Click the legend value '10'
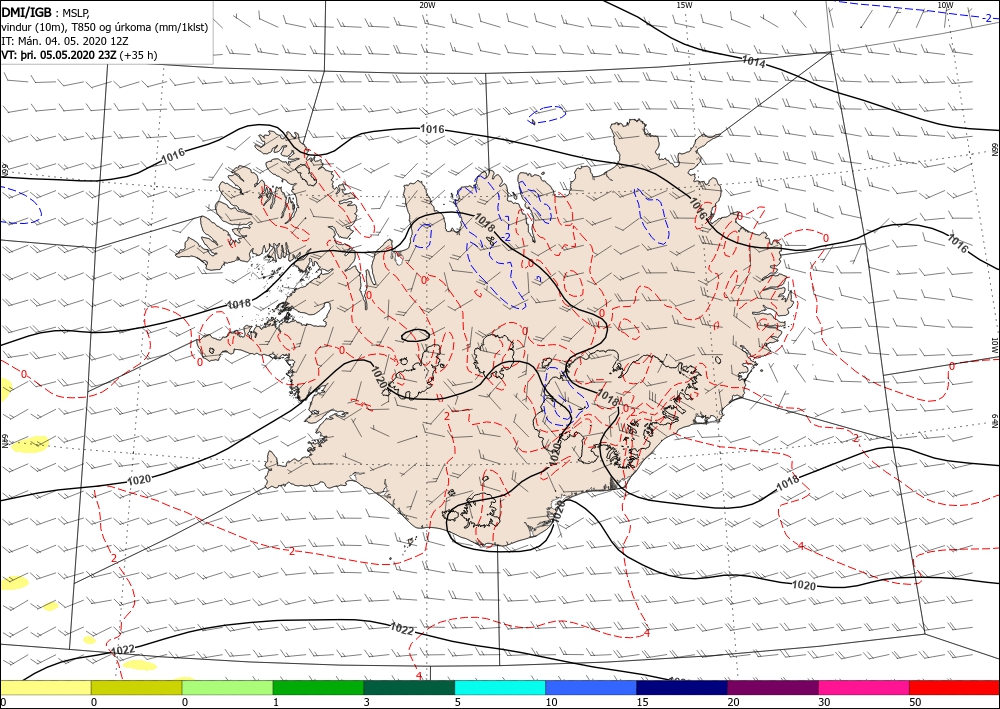Image resolution: width=1000 pixels, height=709 pixels. point(551,702)
